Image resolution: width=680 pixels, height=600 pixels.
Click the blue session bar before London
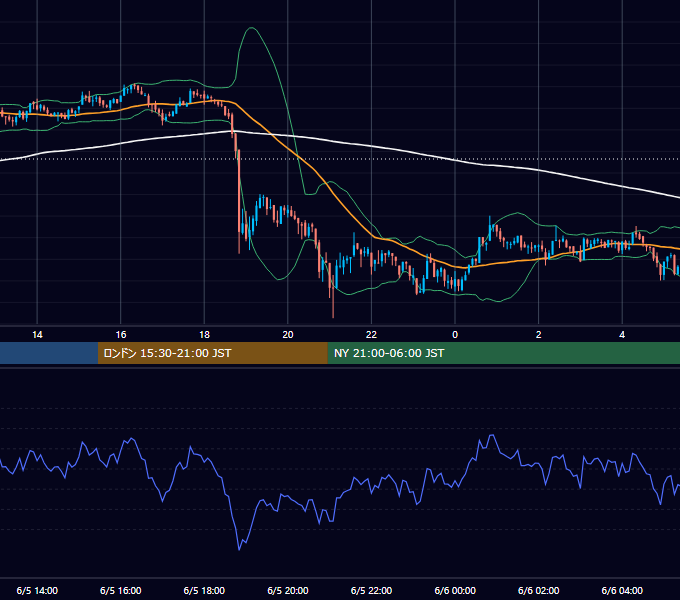[49, 353]
